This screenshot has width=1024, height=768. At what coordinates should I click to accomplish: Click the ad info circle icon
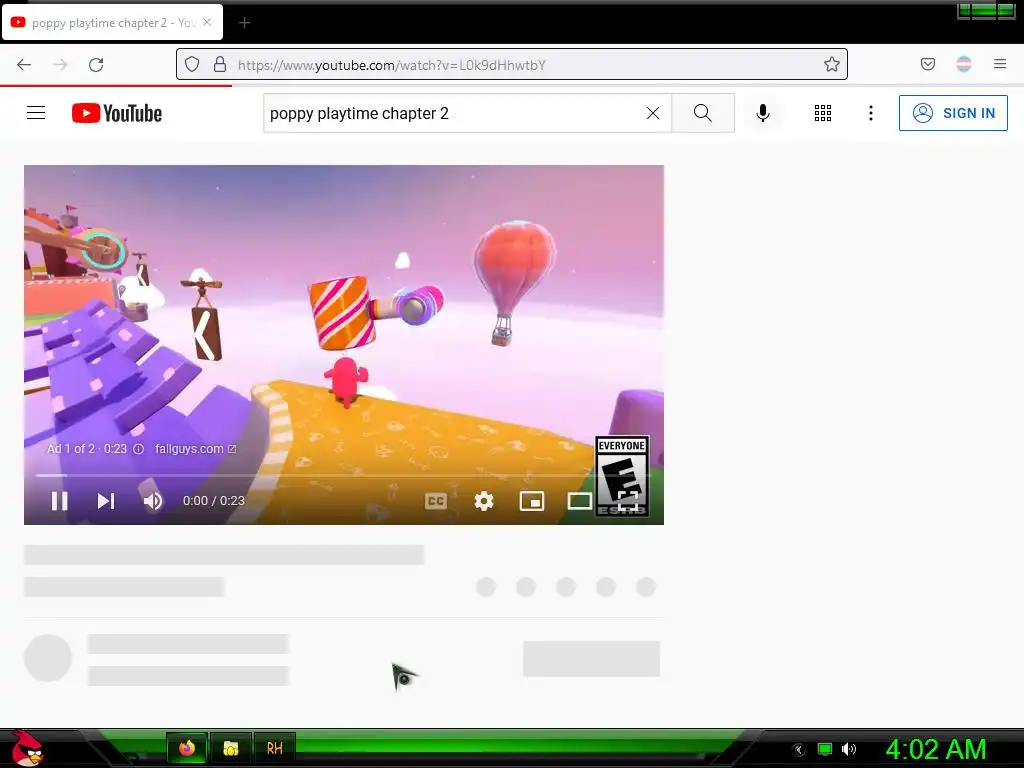138,449
